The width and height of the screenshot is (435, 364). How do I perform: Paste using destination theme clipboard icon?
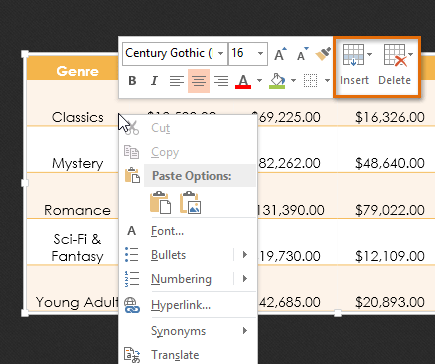[x=160, y=202]
